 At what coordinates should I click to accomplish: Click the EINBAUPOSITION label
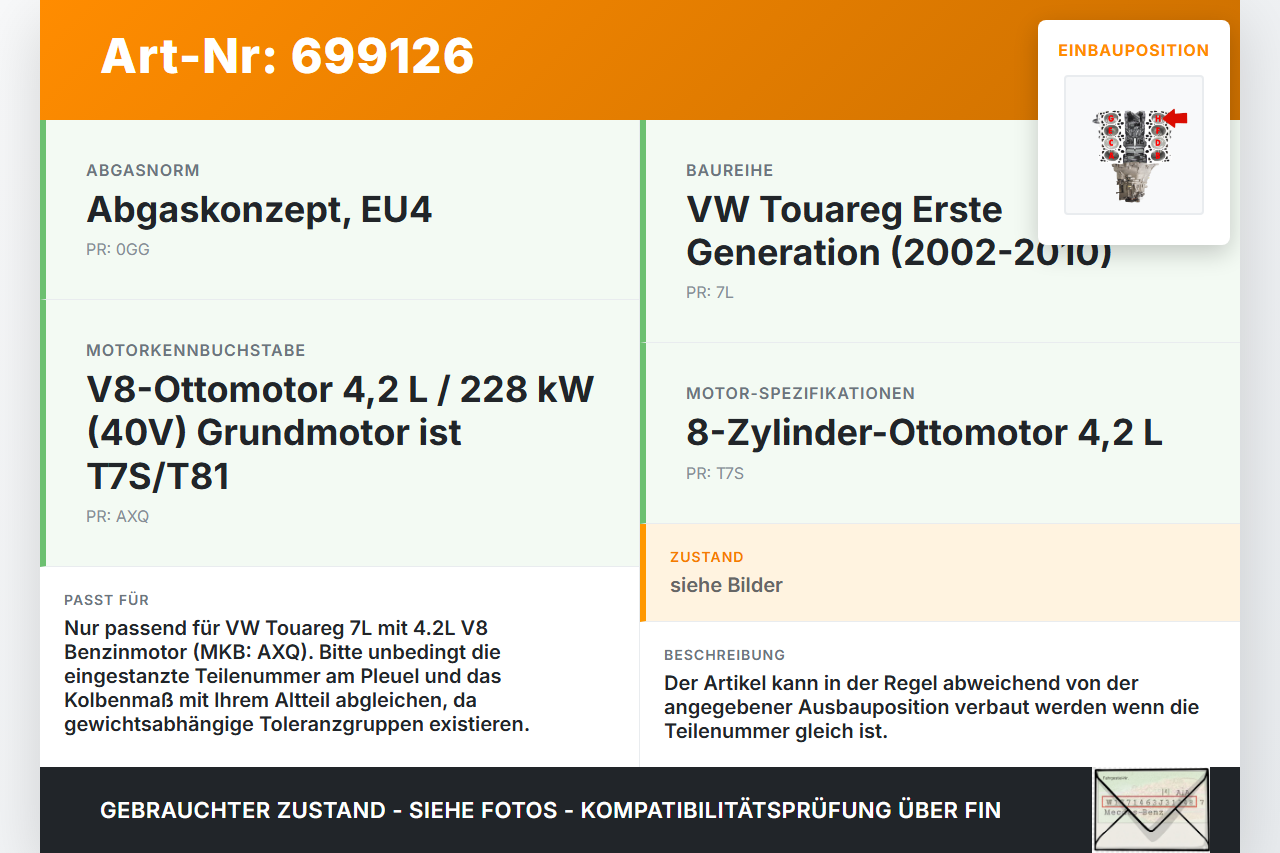[1133, 50]
